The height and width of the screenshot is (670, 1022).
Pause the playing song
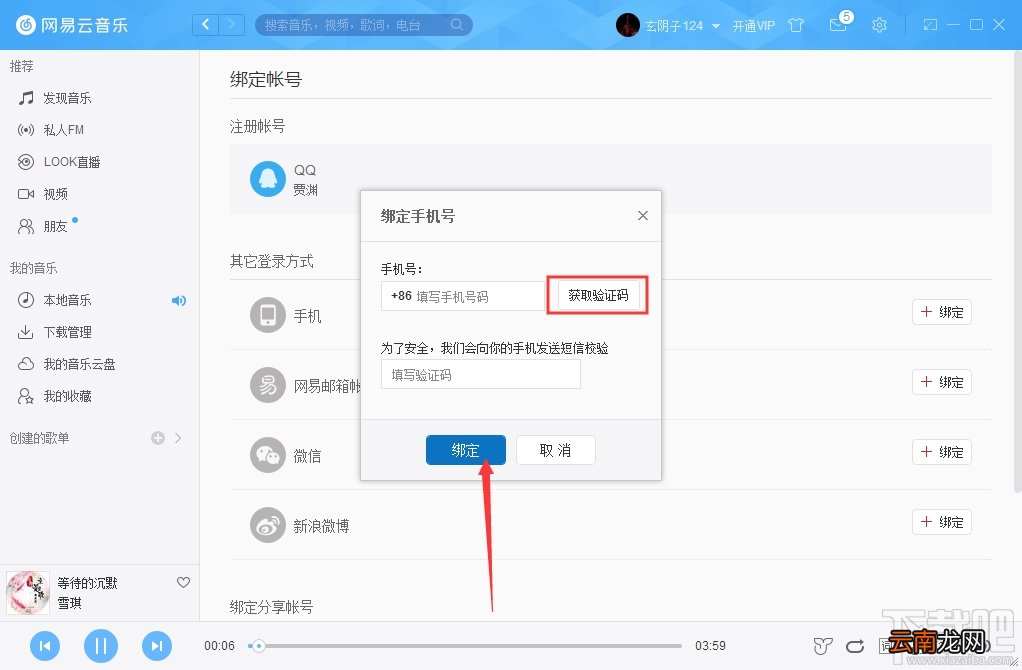pos(101,646)
